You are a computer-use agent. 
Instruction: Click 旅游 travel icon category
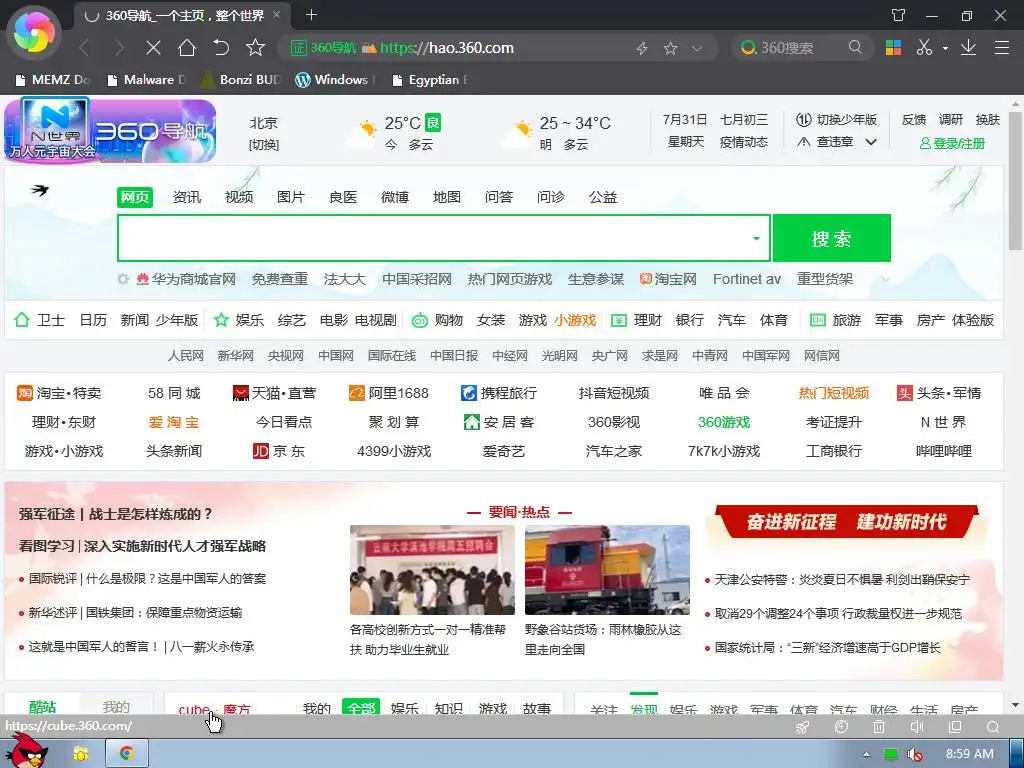(x=835, y=320)
